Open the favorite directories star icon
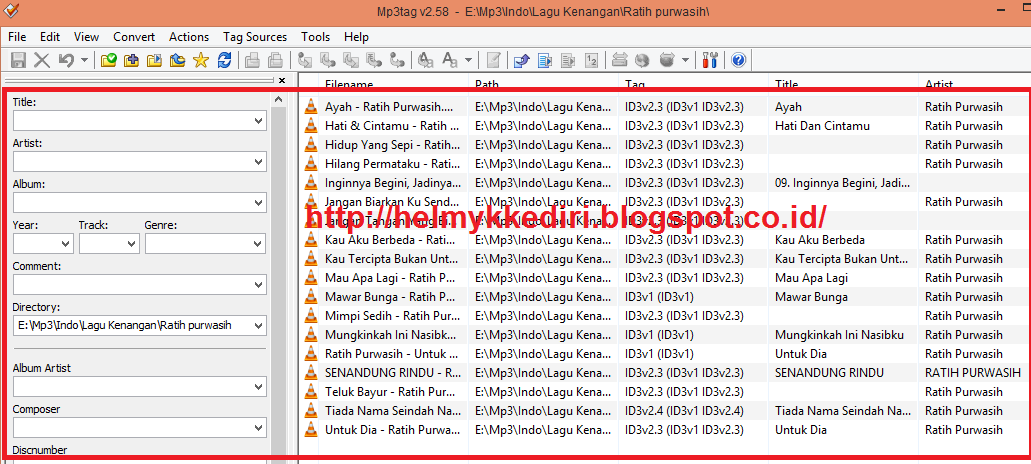The width and height of the screenshot is (1031, 464). (201, 60)
